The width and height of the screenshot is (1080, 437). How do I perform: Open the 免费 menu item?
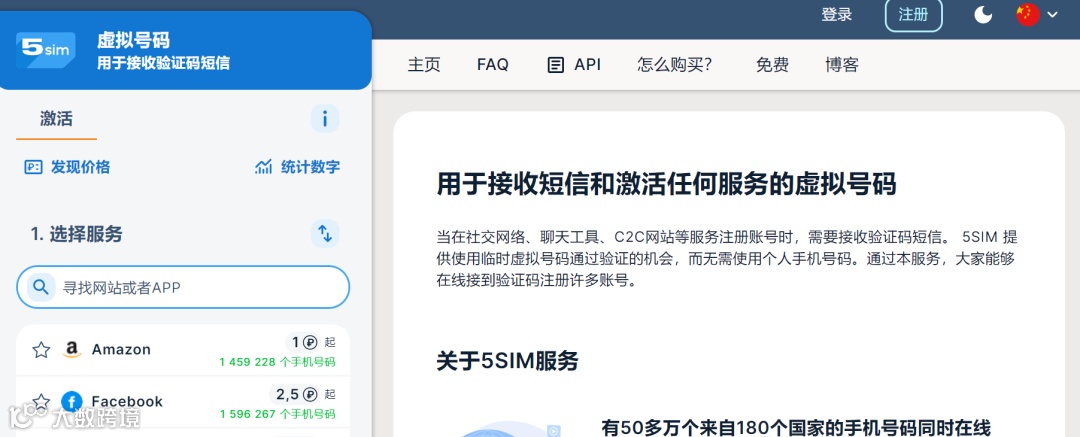pos(772,65)
